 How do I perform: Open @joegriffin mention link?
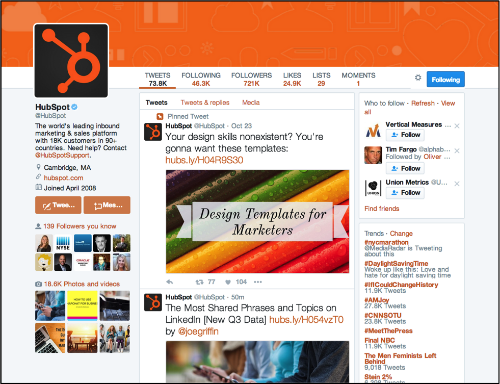[198, 331]
